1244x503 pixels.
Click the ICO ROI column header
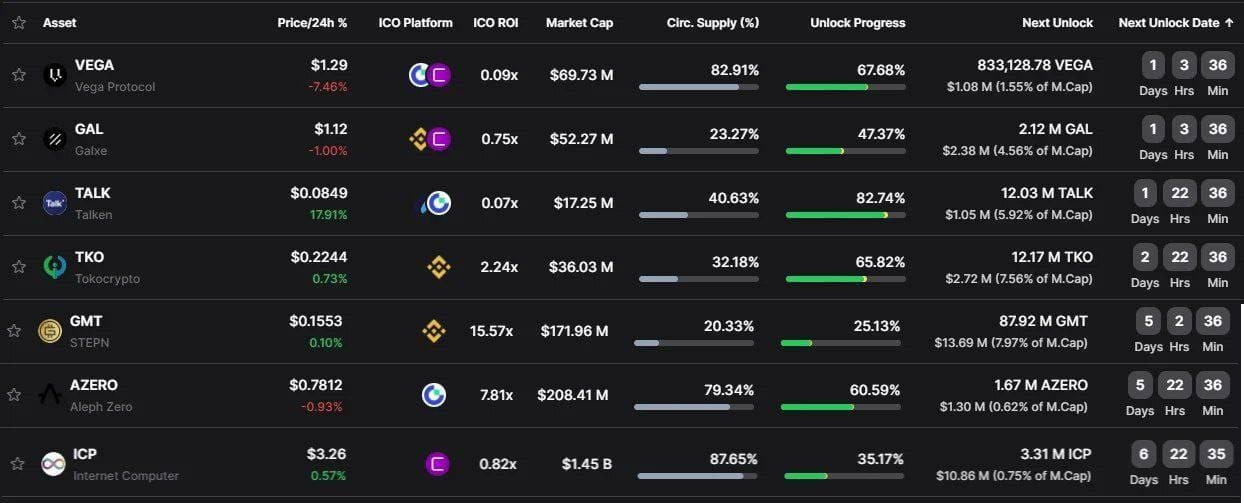(495, 22)
